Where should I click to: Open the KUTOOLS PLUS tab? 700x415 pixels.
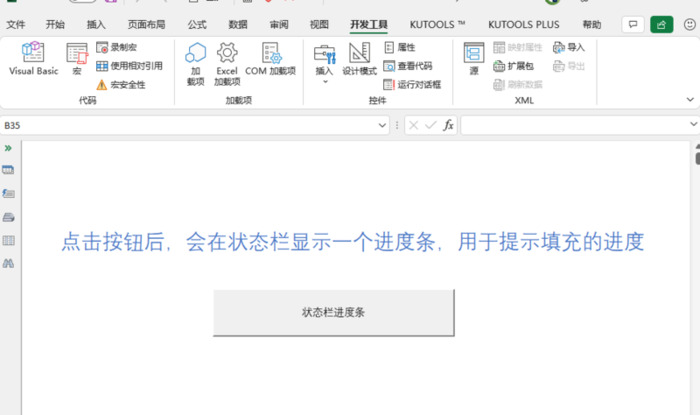(x=524, y=25)
